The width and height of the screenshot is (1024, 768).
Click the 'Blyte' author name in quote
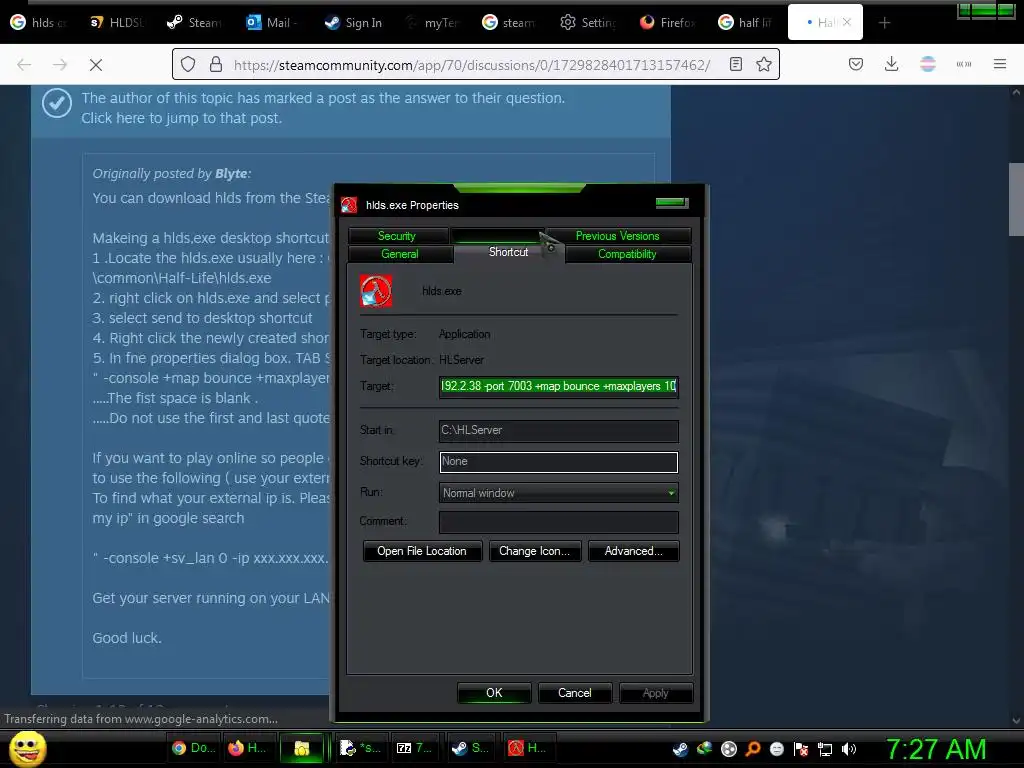point(231,174)
